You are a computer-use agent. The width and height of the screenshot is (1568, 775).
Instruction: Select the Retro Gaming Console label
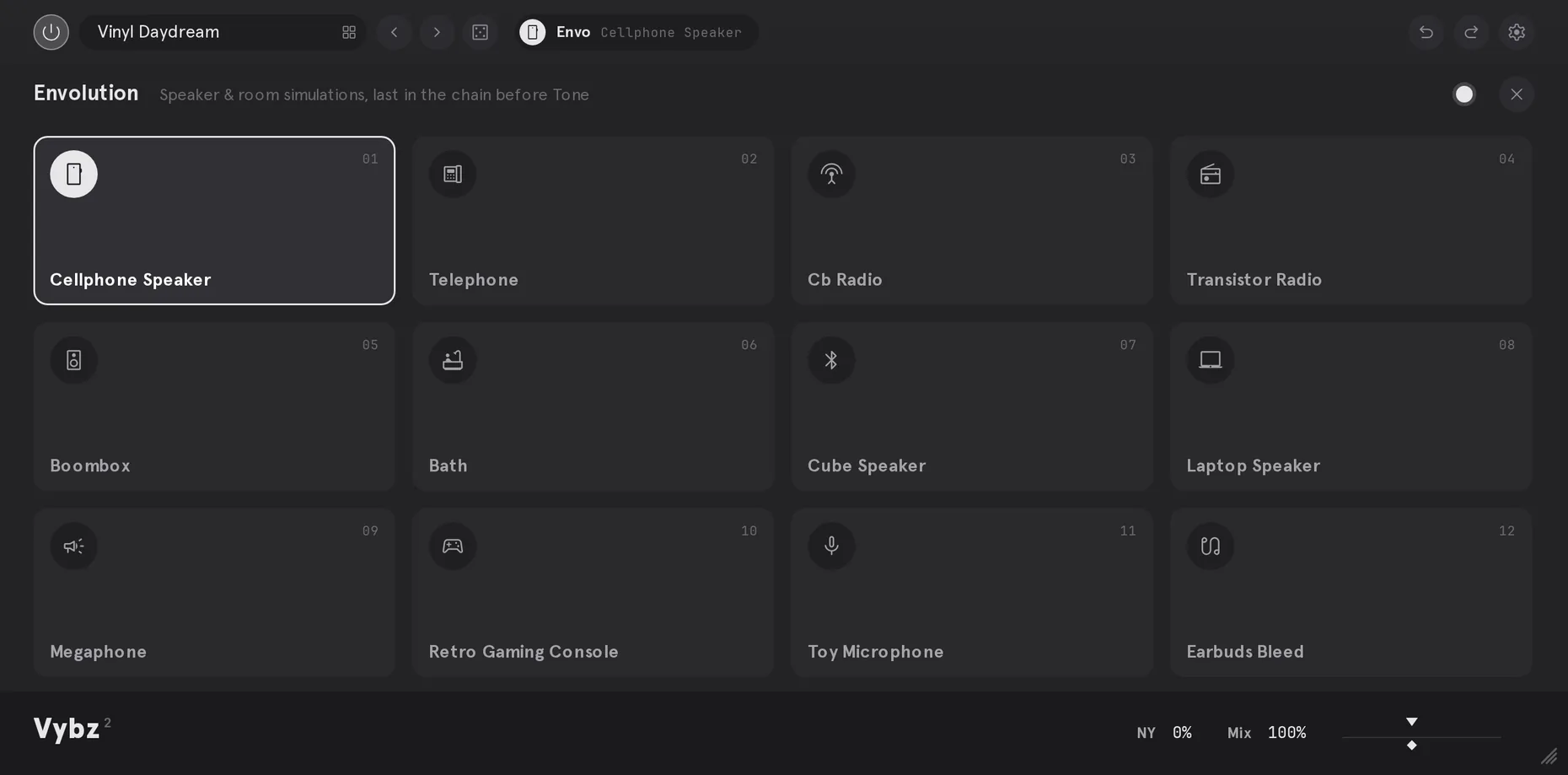[x=524, y=652]
